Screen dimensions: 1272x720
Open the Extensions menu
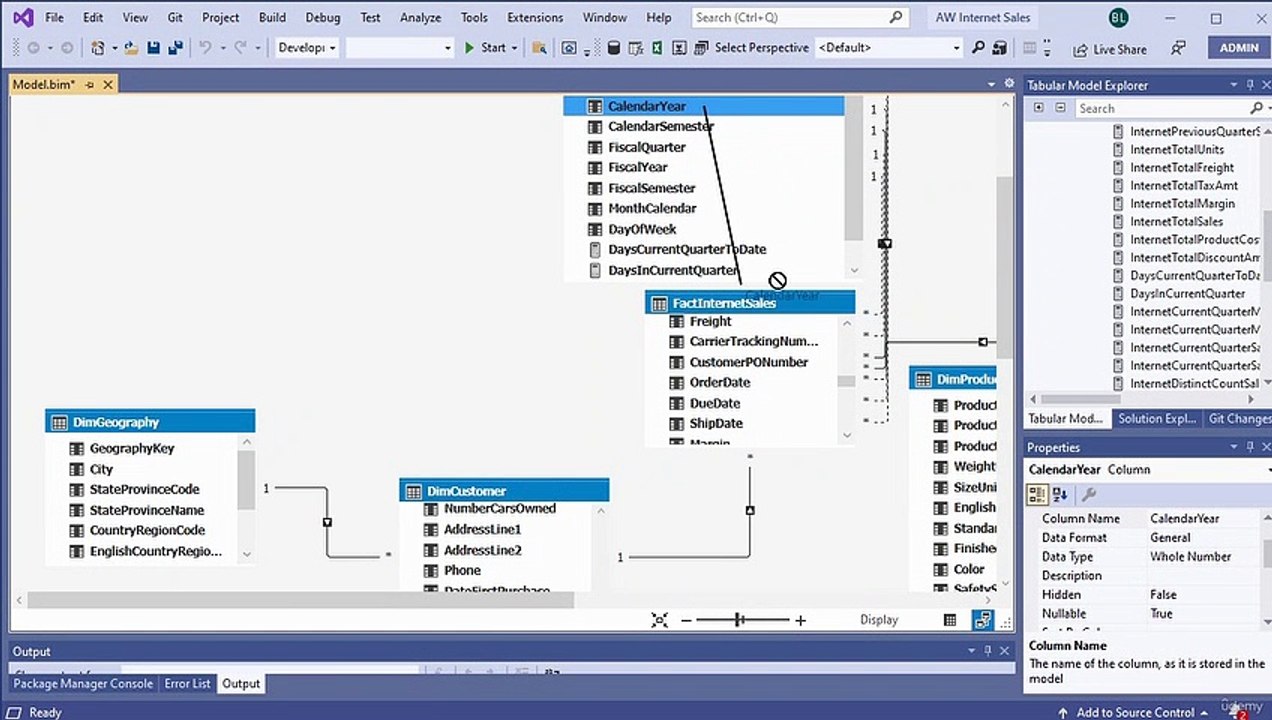pos(535,17)
